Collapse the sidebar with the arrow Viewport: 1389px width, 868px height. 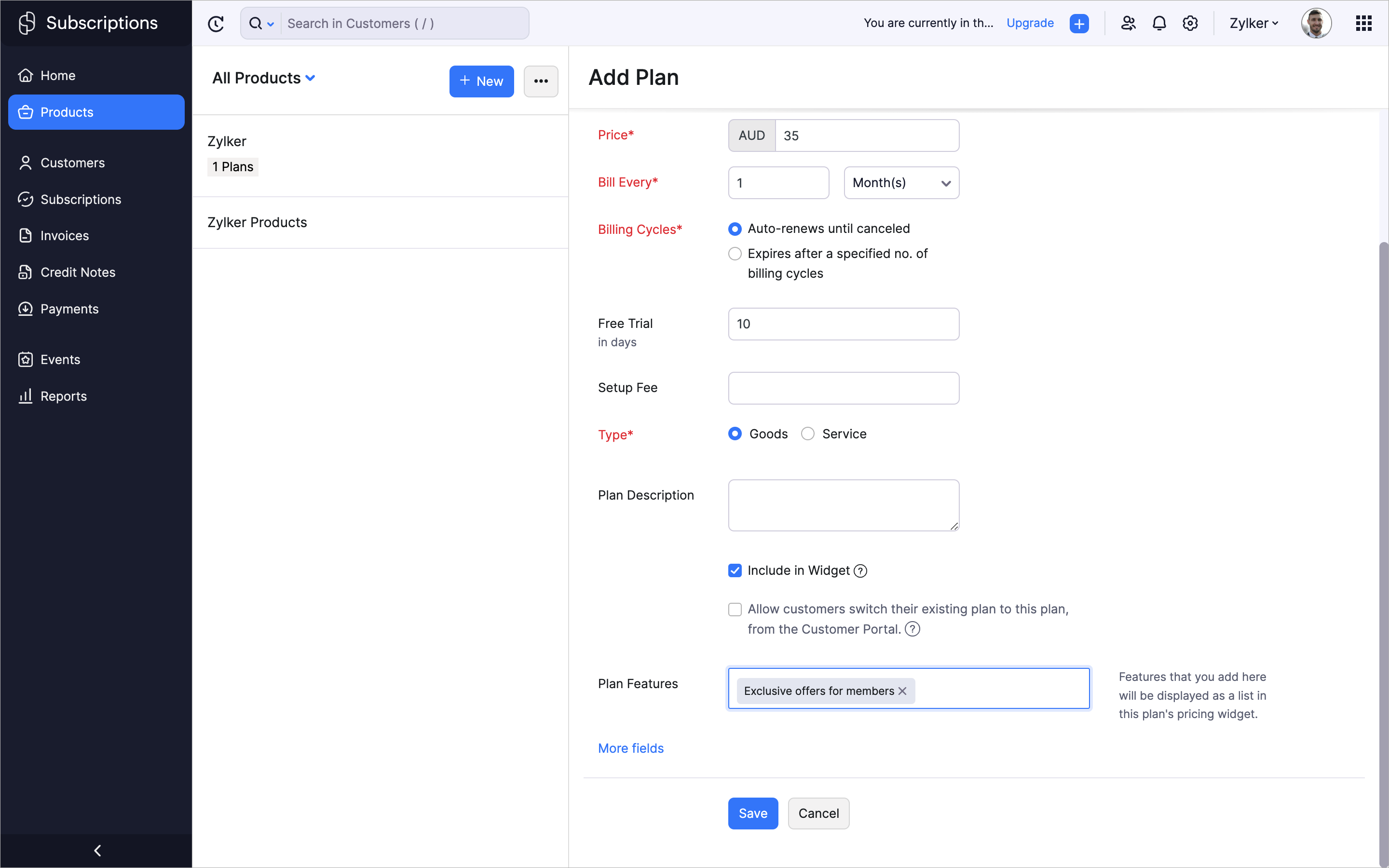[97, 850]
